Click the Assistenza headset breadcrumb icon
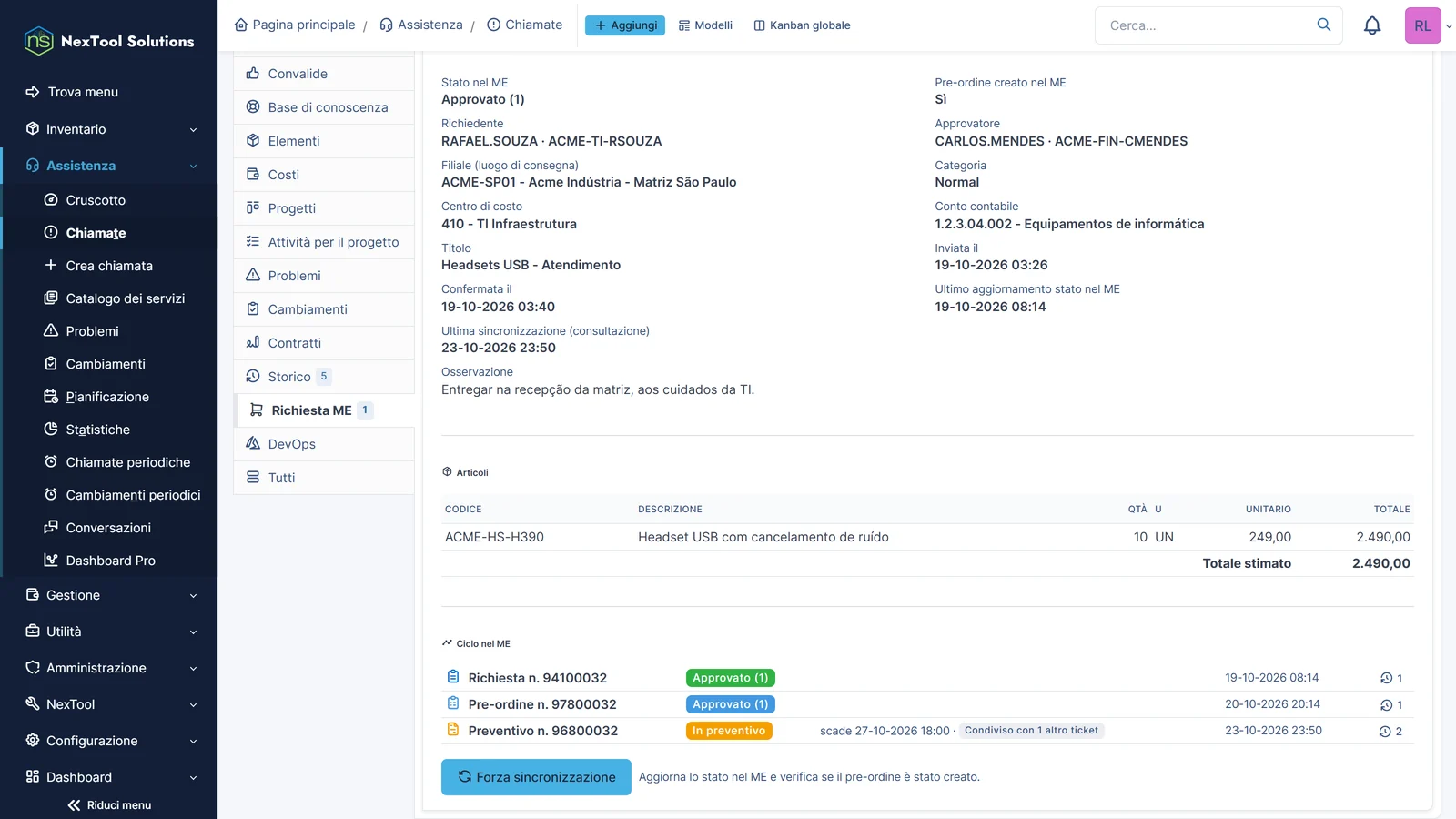This screenshot has width=1456, height=819. point(386,25)
